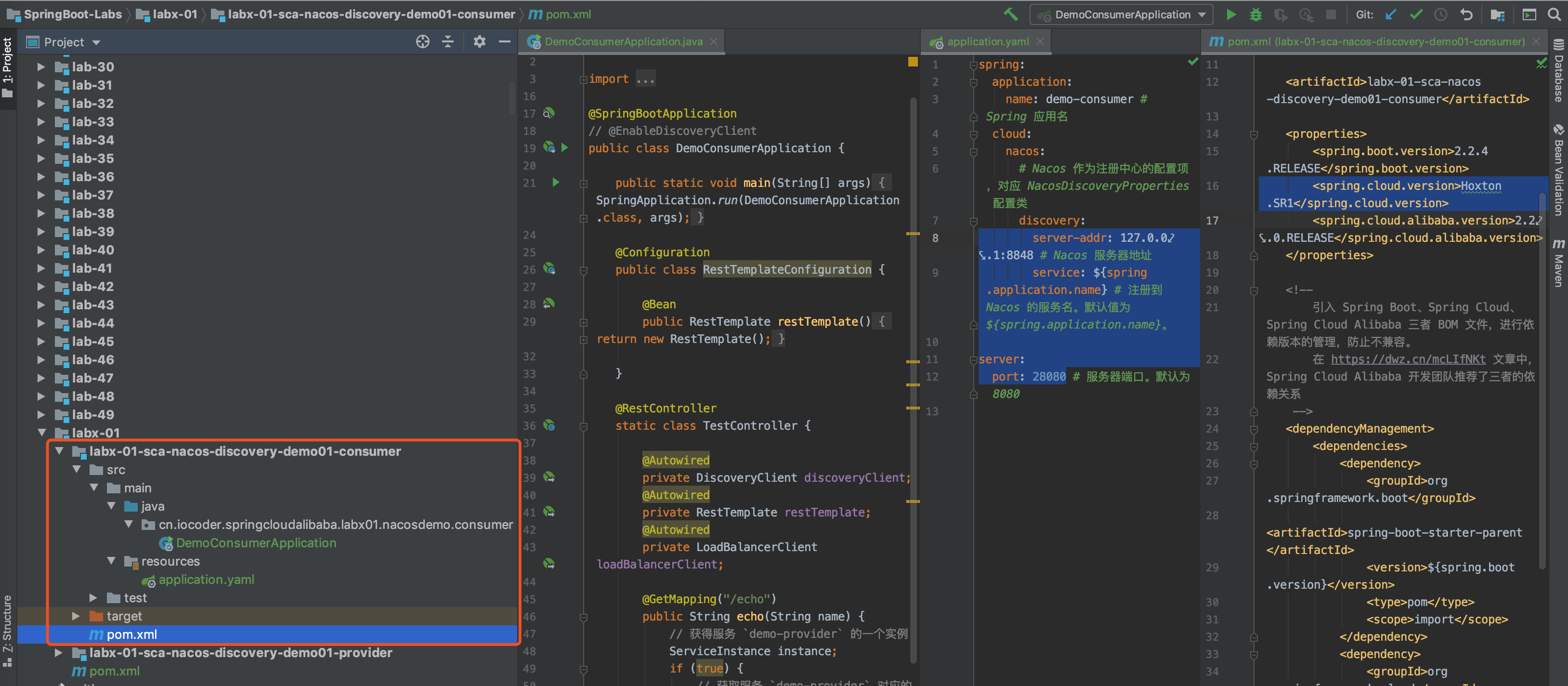This screenshot has height=686, width=1568.
Task: Run DemoConsumerApplication with the green play button
Action: [x=1231, y=14]
